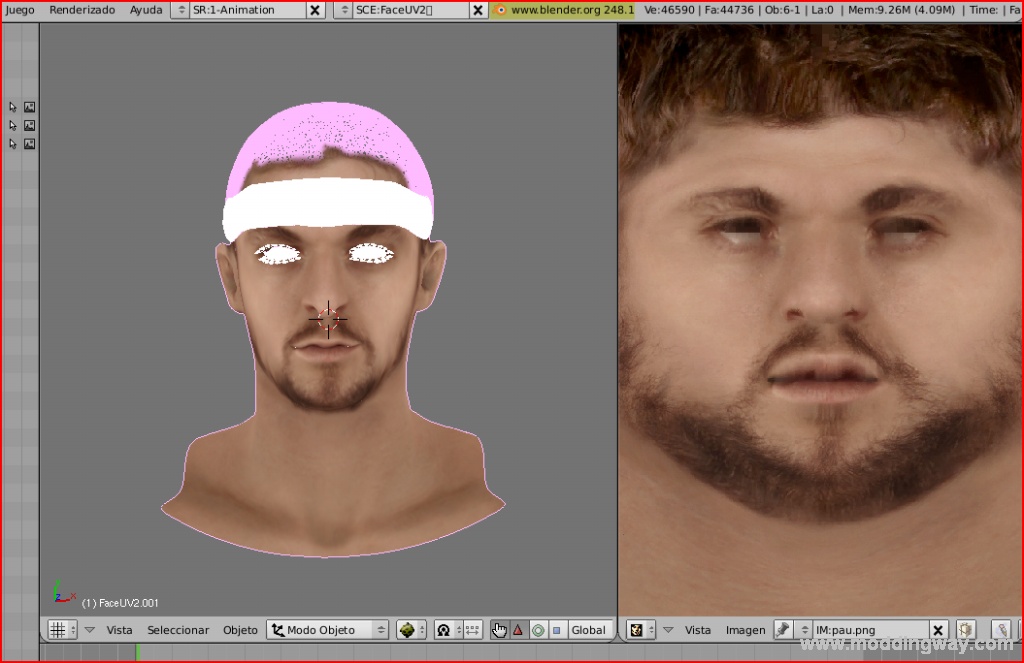Viewport: 1024px width, 663px height.
Task: Open the SR:1-Animation screen selector arrows
Action: click(x=180, y=10)
